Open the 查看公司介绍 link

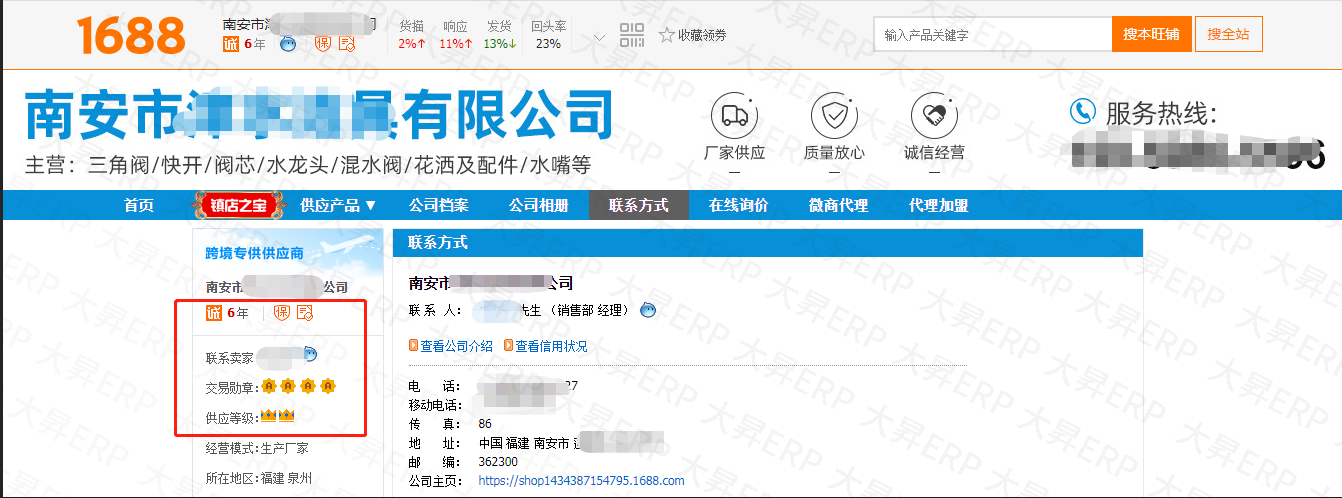[x=451, y=346]
